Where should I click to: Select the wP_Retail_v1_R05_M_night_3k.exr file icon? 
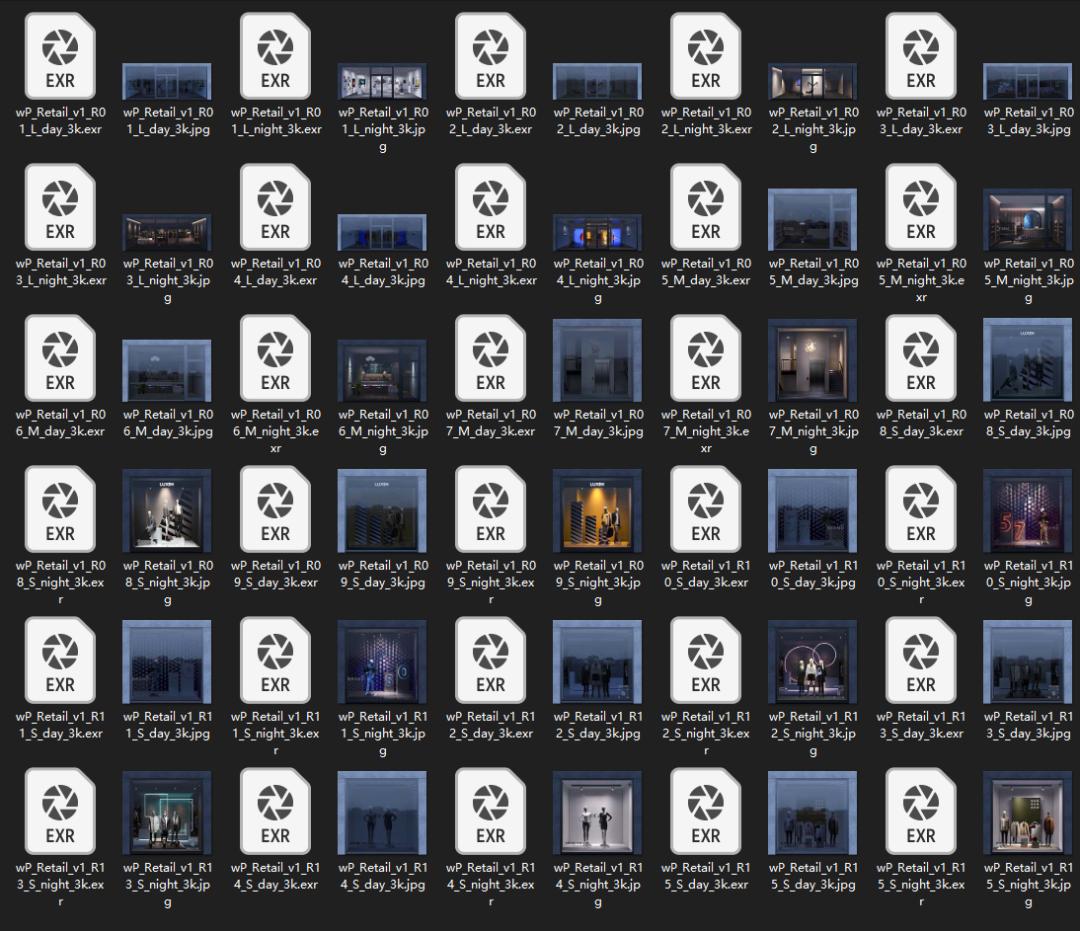click(921, 207)
